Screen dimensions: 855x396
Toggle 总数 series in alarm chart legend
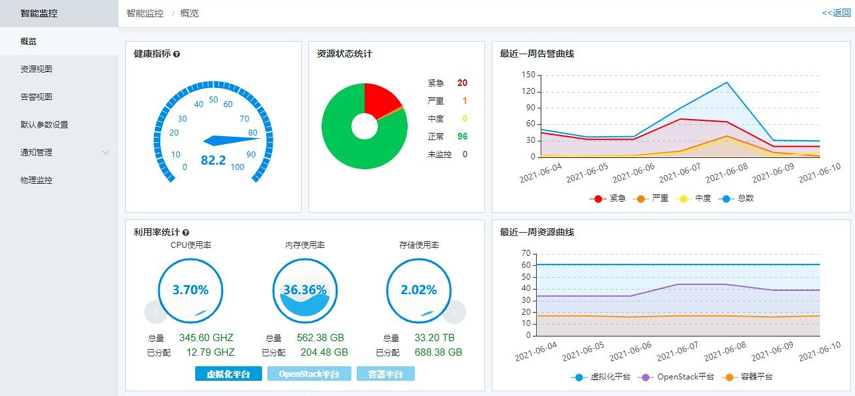pyautogui.click(x=736, y=199)
